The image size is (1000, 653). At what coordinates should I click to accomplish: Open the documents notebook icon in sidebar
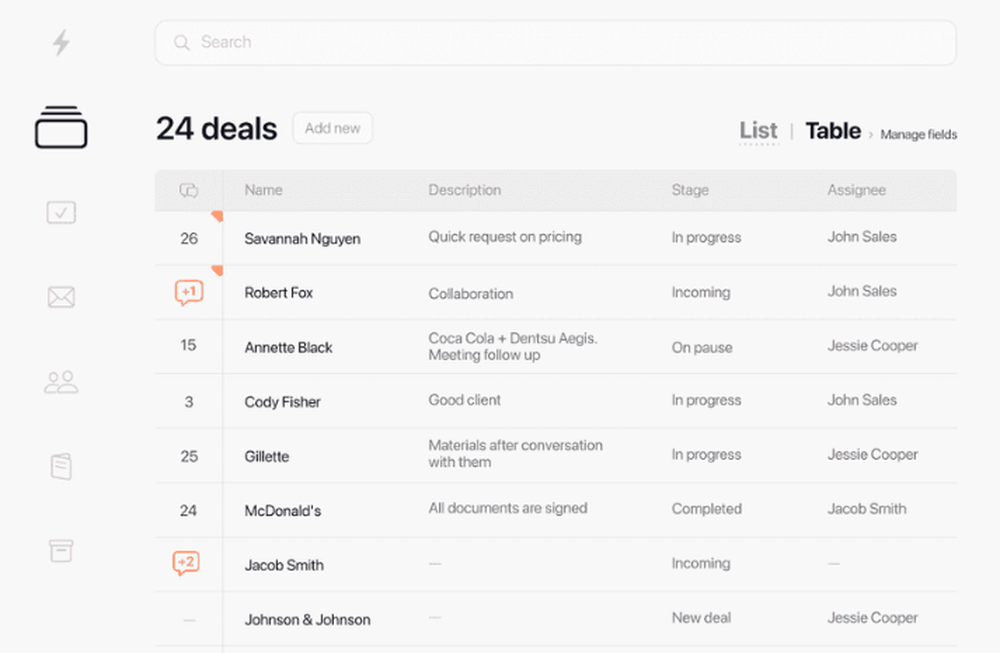[61, 466]
